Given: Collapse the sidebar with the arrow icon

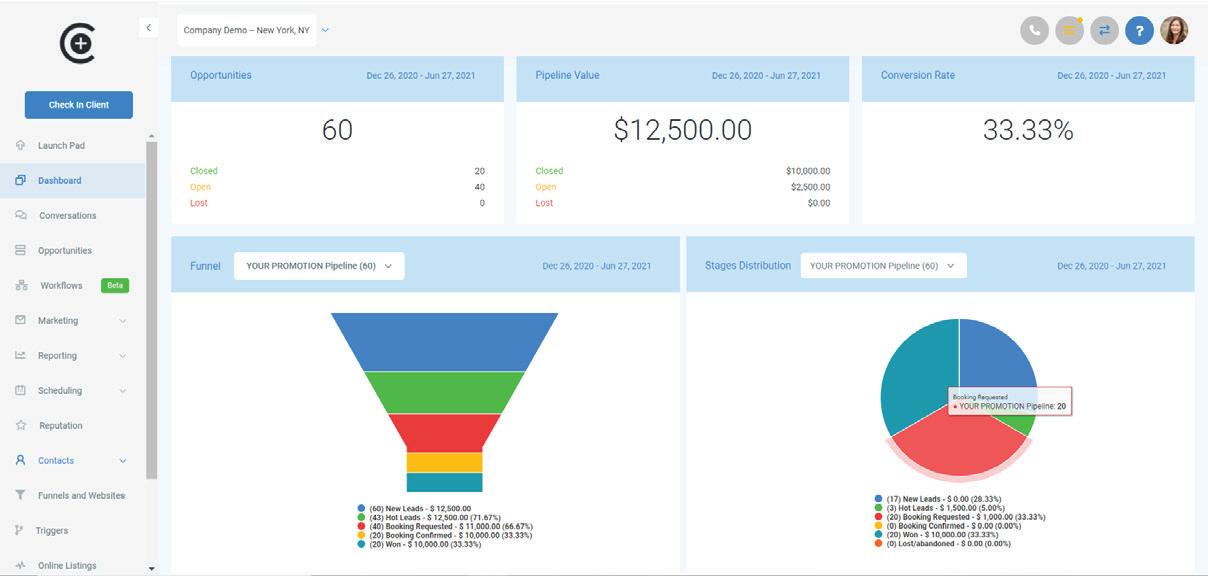Looking at the screenshot, I should tap(149, 28).
